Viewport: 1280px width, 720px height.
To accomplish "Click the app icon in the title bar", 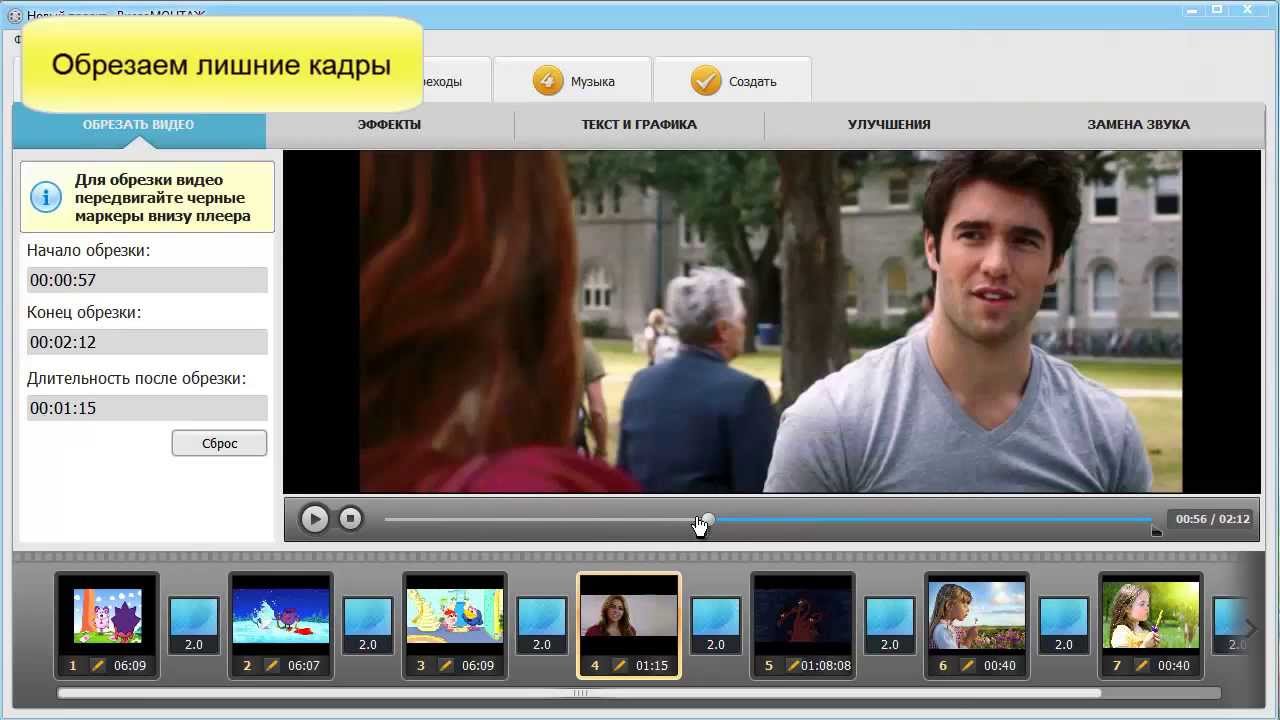I will [x=14, y=15].
